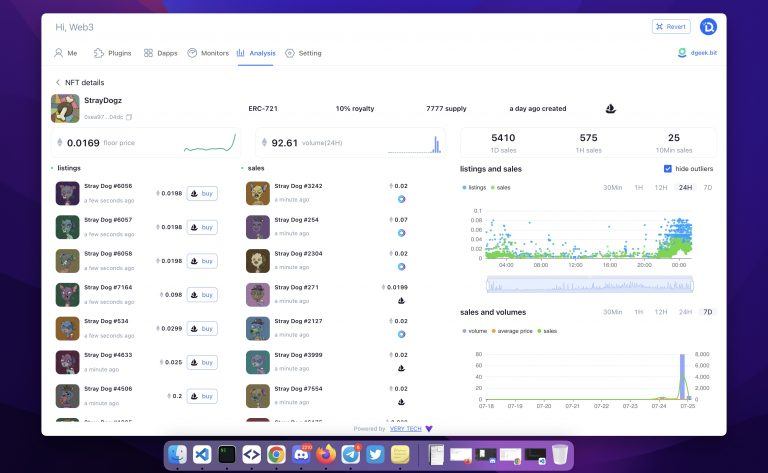Open Visual Studio Code from the dock
This screenshot has width=768, height=473.
(202, 455)
